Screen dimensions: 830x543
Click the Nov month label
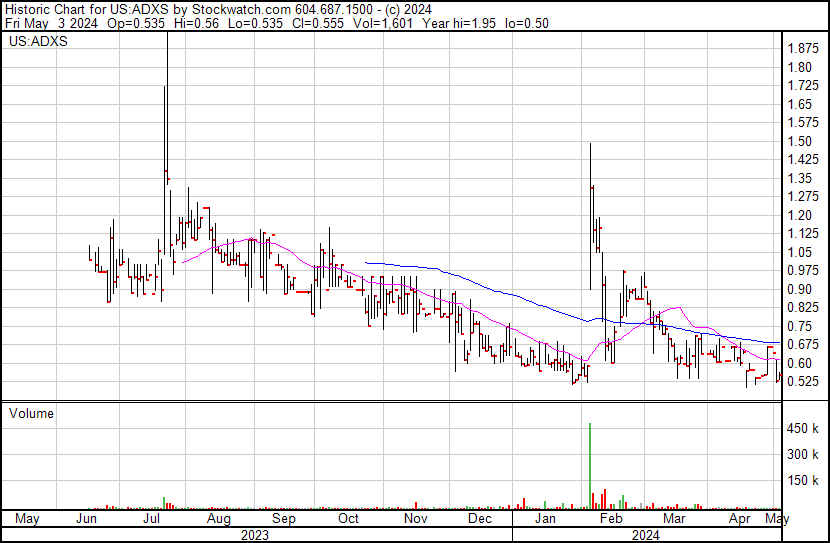point(416,519)
